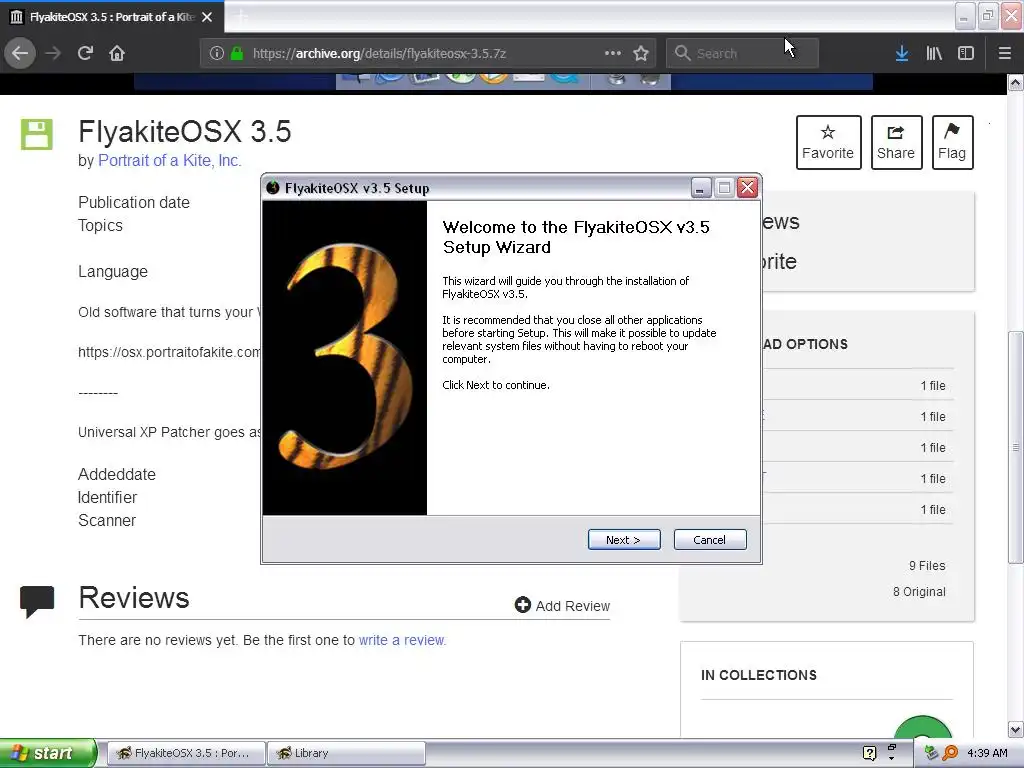
Task: Click the vertical scrollbar thumb
Action: coord(1016,447)
